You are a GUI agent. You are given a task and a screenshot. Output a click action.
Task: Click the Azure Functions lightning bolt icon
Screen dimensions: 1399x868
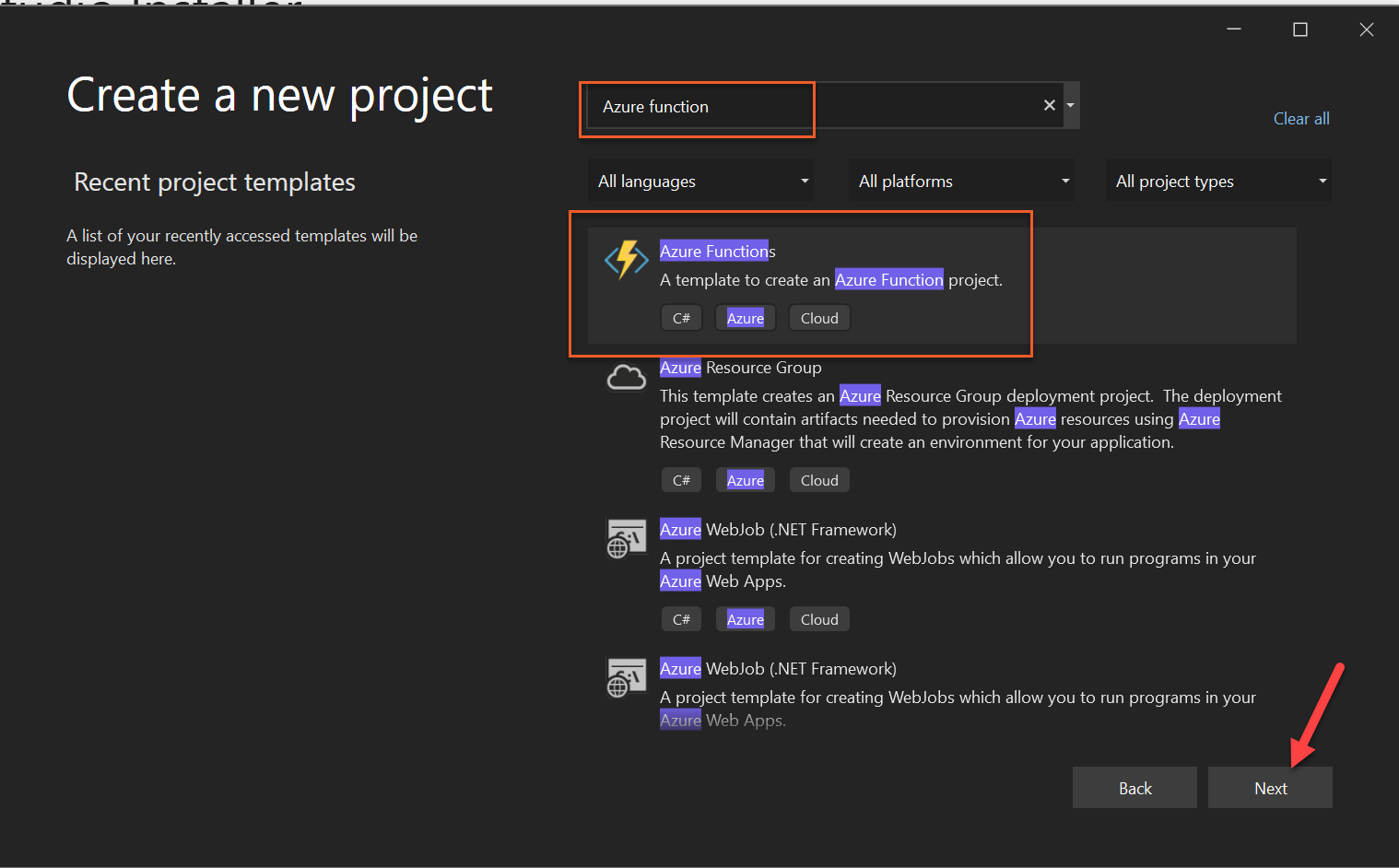[627, 259]
